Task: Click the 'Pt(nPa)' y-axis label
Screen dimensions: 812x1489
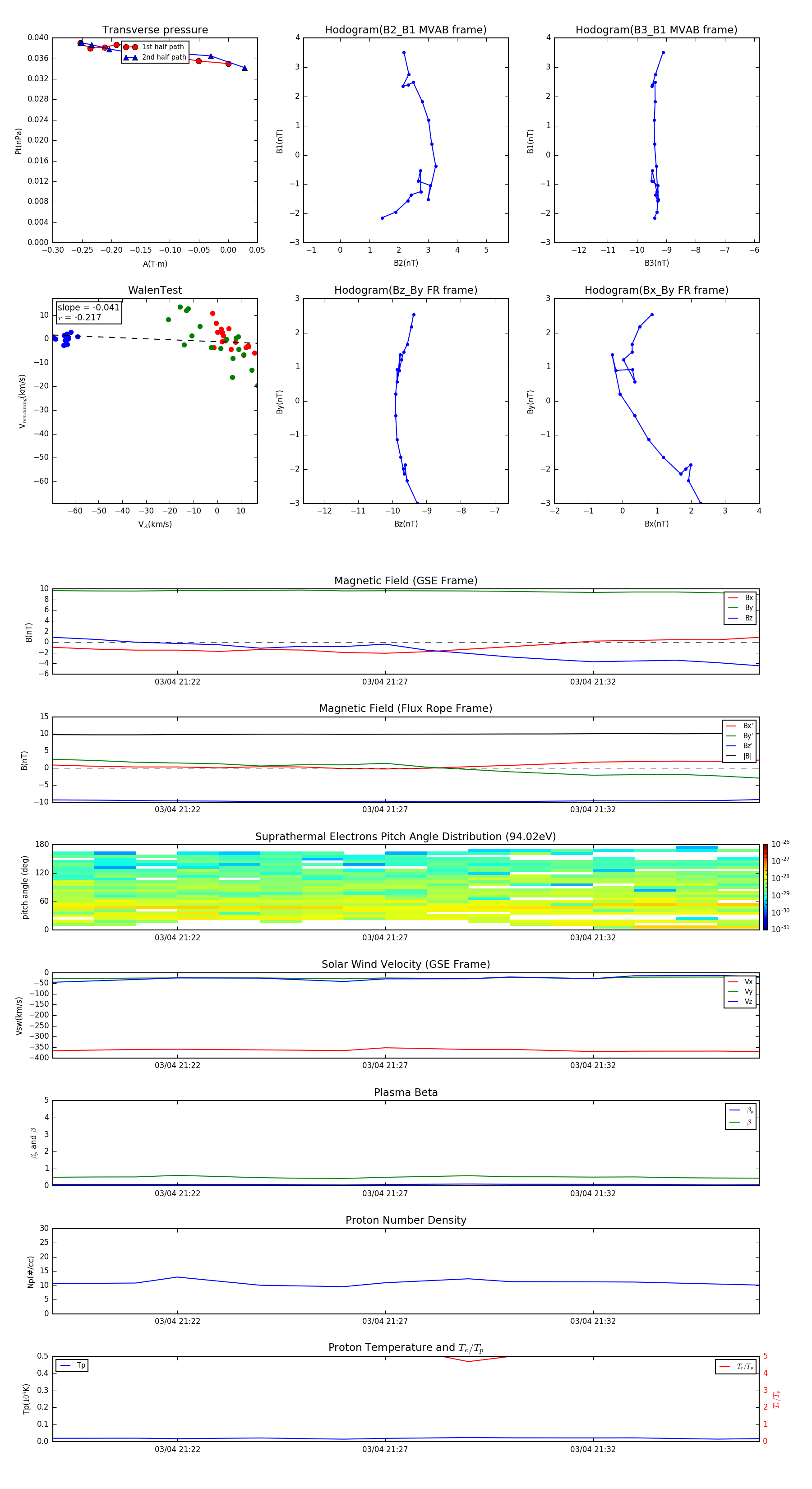Action: click(18, 140)
